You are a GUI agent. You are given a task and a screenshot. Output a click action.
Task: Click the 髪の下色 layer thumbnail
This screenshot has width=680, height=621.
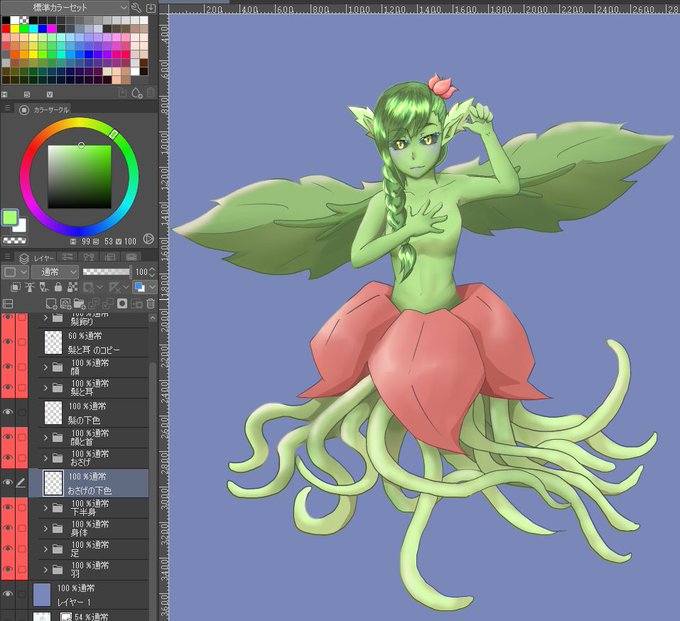tap(53, 412)
